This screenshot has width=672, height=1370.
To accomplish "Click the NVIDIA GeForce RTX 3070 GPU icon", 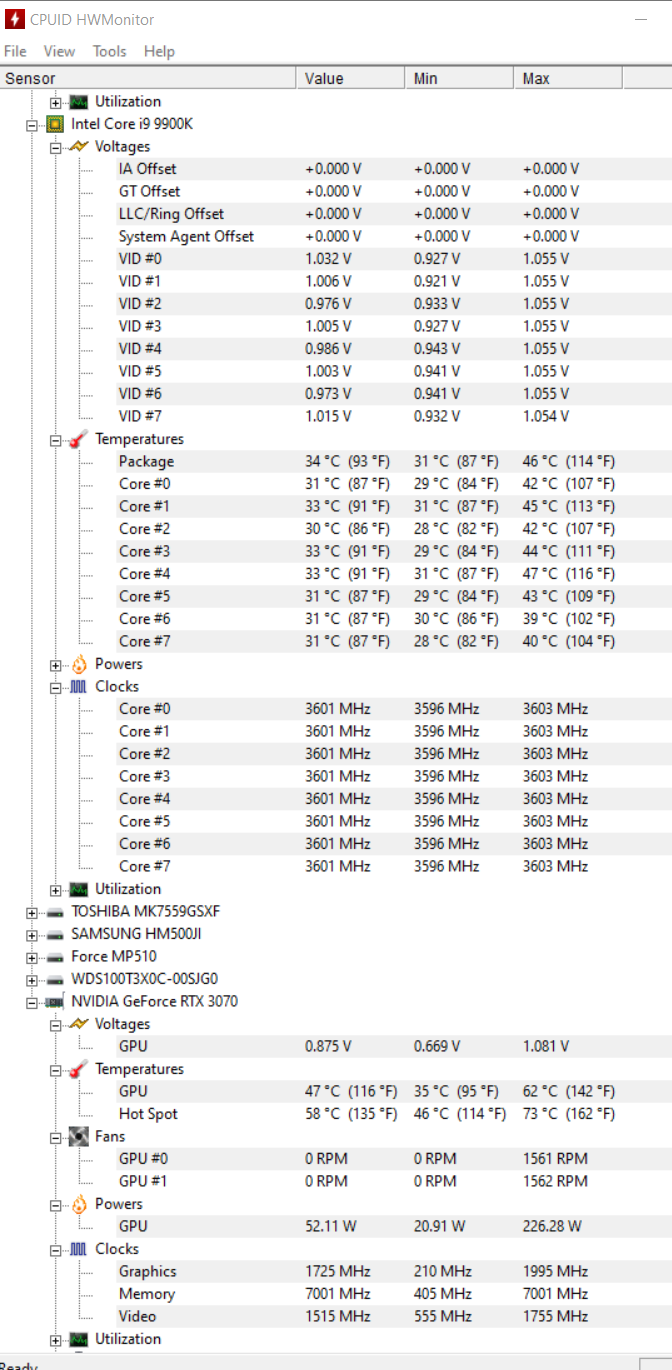I will pos(53,1001).
